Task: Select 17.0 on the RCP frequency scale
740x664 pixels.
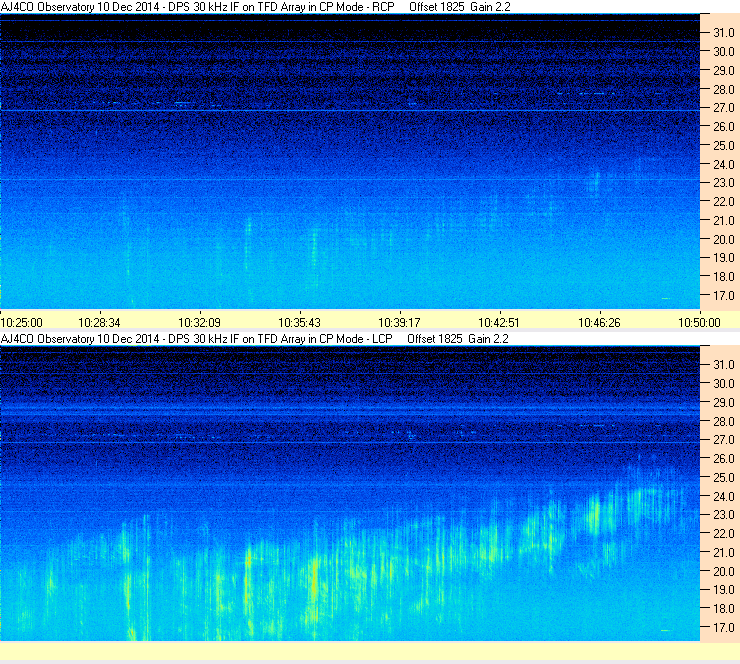Action: coord(723,296)
